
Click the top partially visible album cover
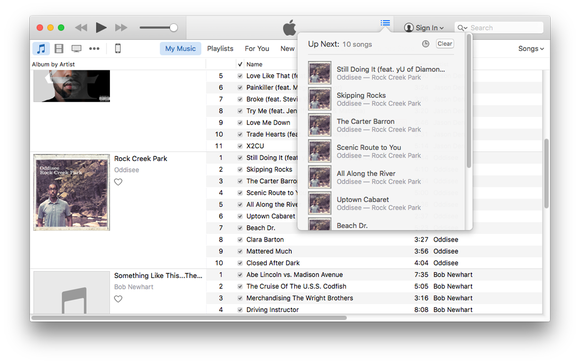[72, 86]
